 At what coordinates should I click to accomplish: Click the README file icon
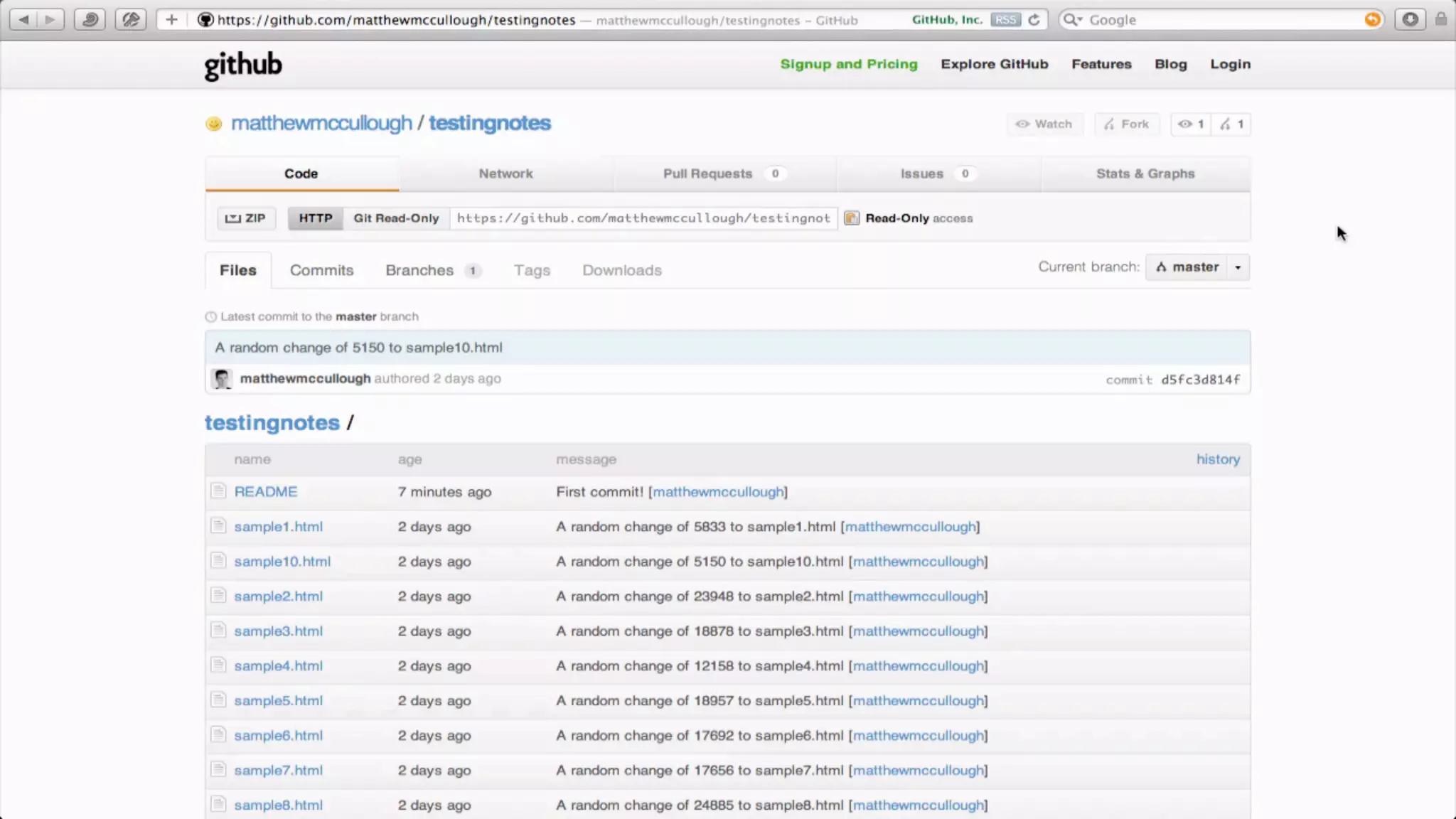pos(218,491)
